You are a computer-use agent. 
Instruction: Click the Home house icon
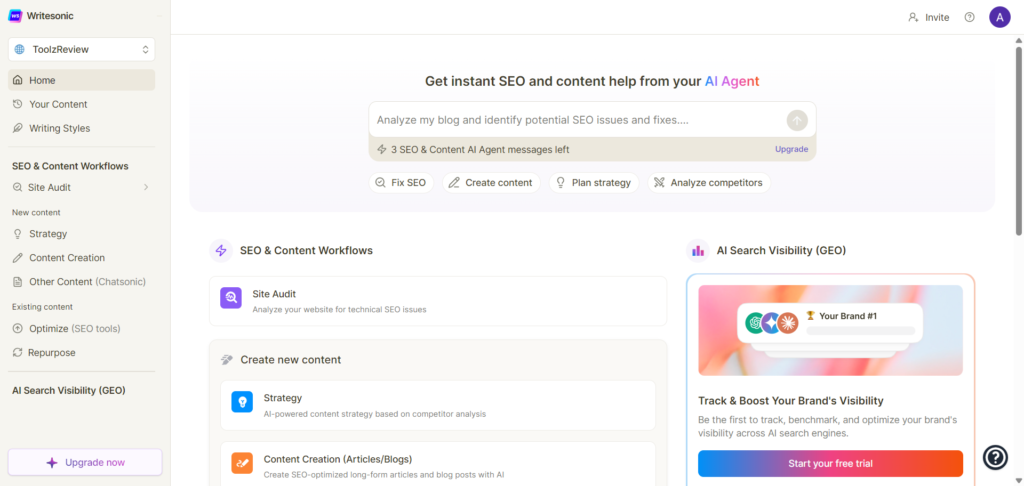[x=18, y=80]
